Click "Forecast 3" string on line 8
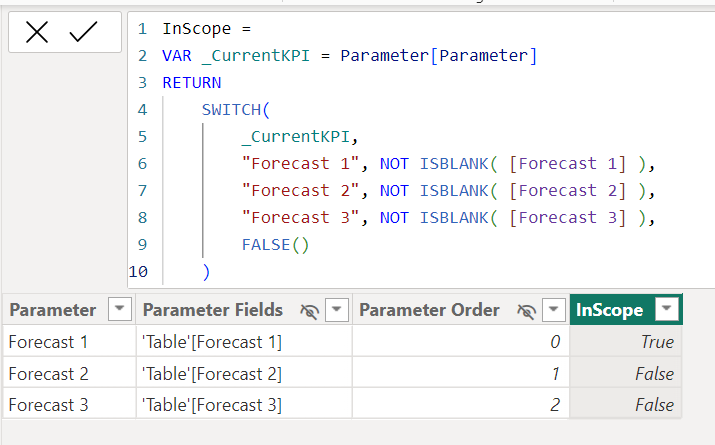 [x=300, y=217]
